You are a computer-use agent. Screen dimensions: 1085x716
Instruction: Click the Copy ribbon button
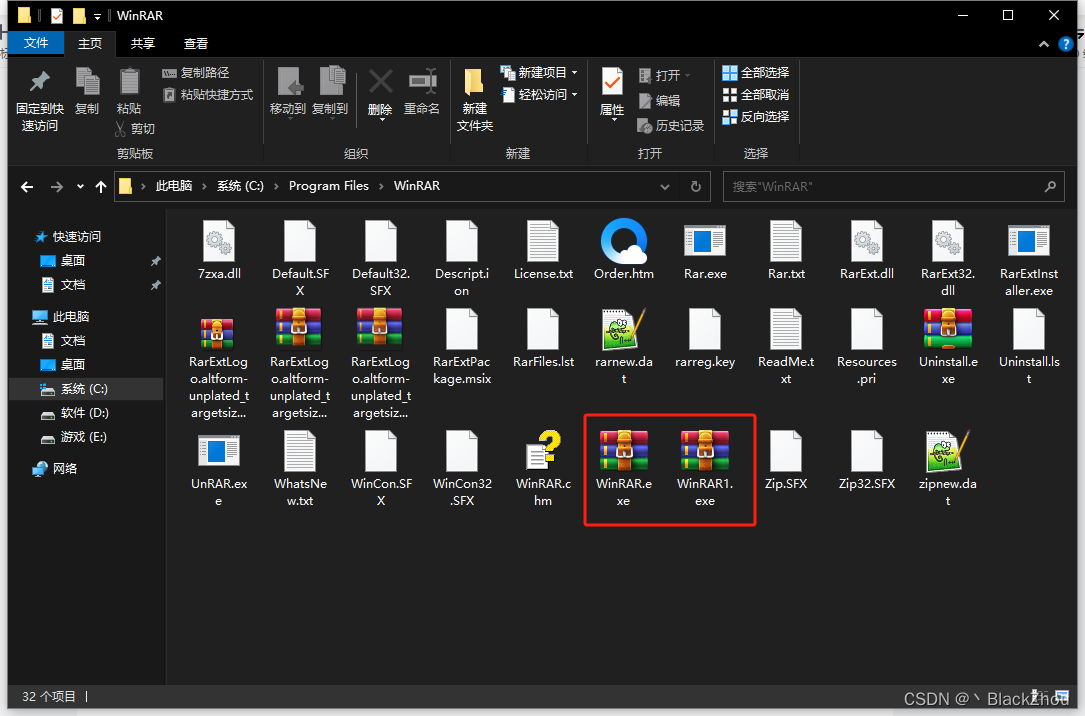(87, 91)
